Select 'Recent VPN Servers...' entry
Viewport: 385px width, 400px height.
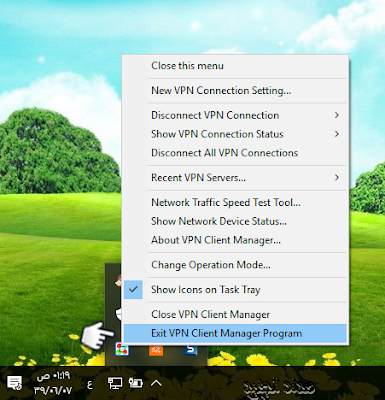point(235,177)
